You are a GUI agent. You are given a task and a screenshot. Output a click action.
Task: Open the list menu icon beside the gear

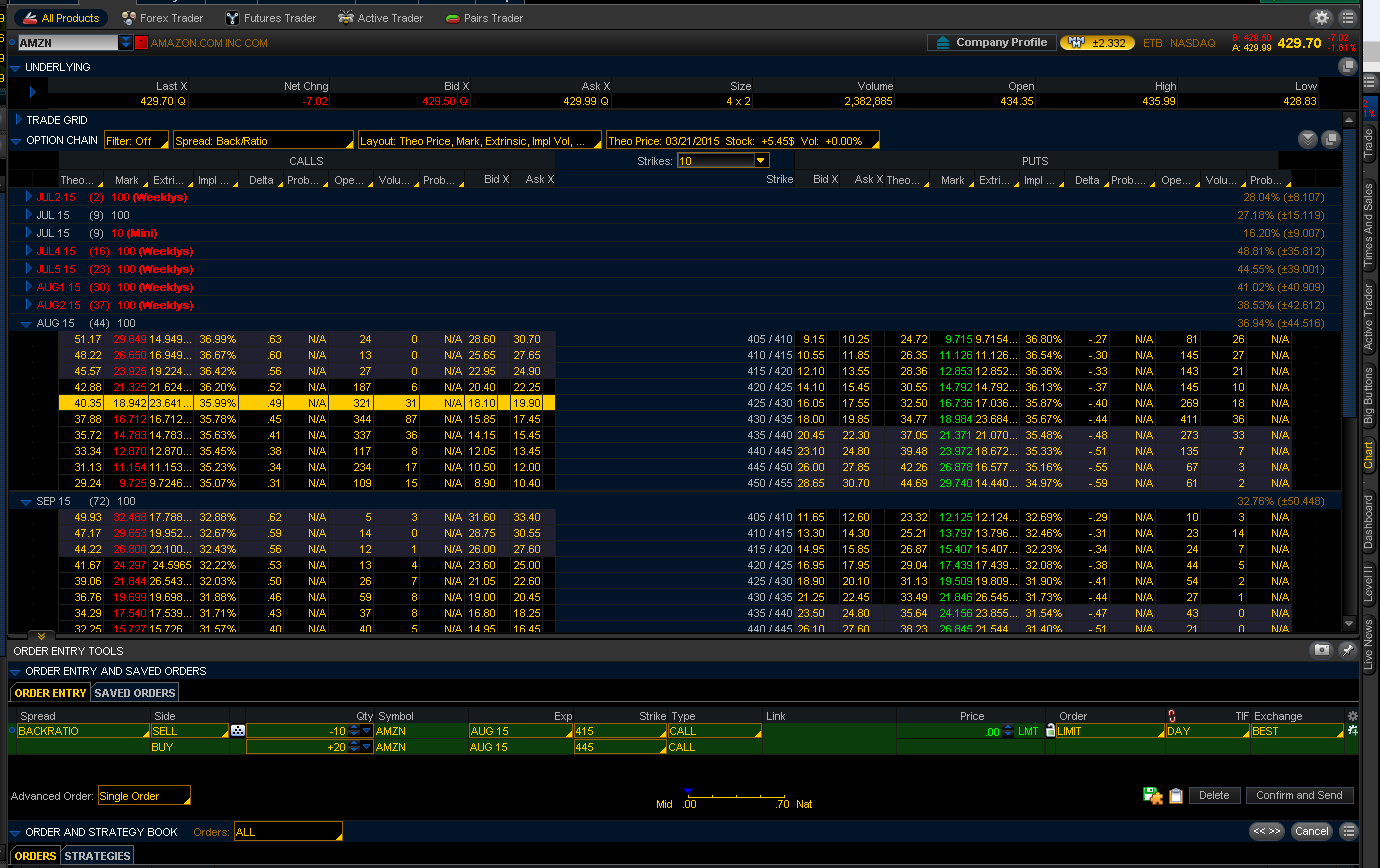(1348, 18)
